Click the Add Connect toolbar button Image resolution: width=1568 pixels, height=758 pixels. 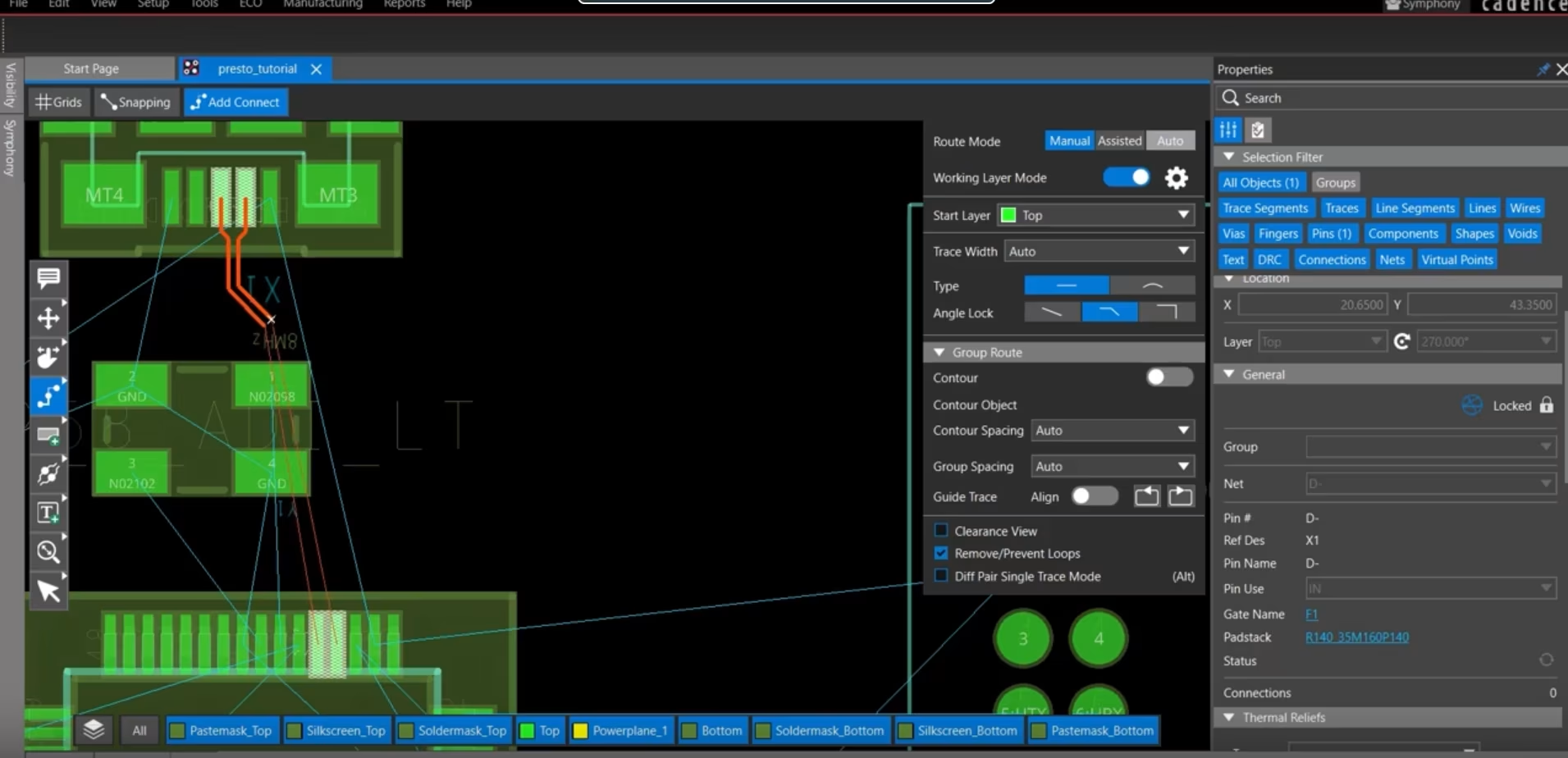(x=235, y=103)
